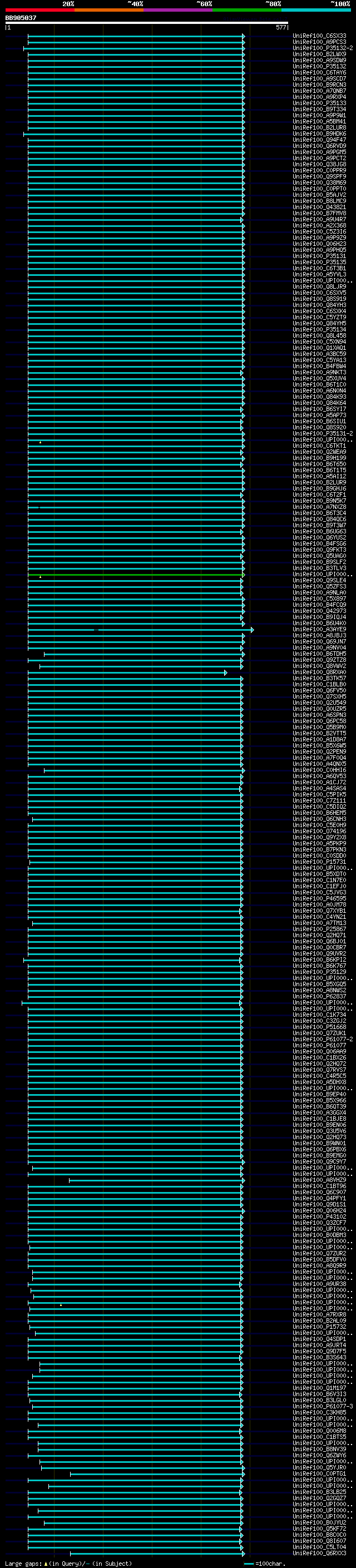This screenshot has width=356, height=1568.
Task: Click the purple ~60% identity legend segment
Action: (x=177, y=10)
